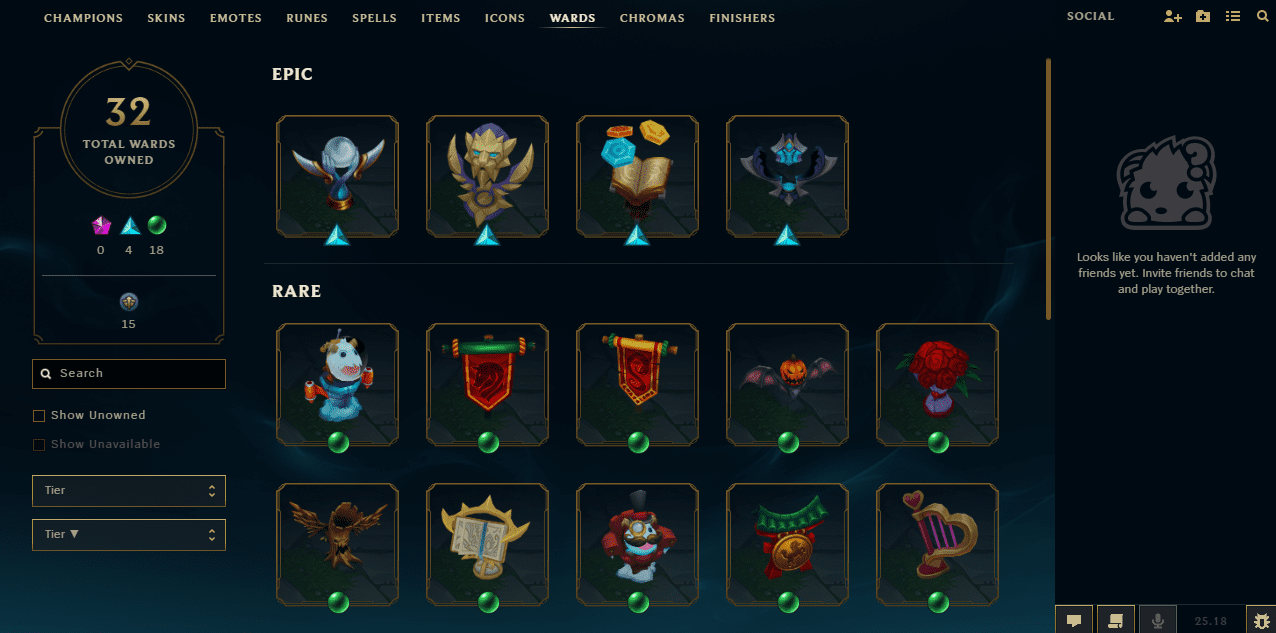Select the pumpkin bat ward thumbnail
The width and height of the screenshot is (1276, 633).
point(787,385)
